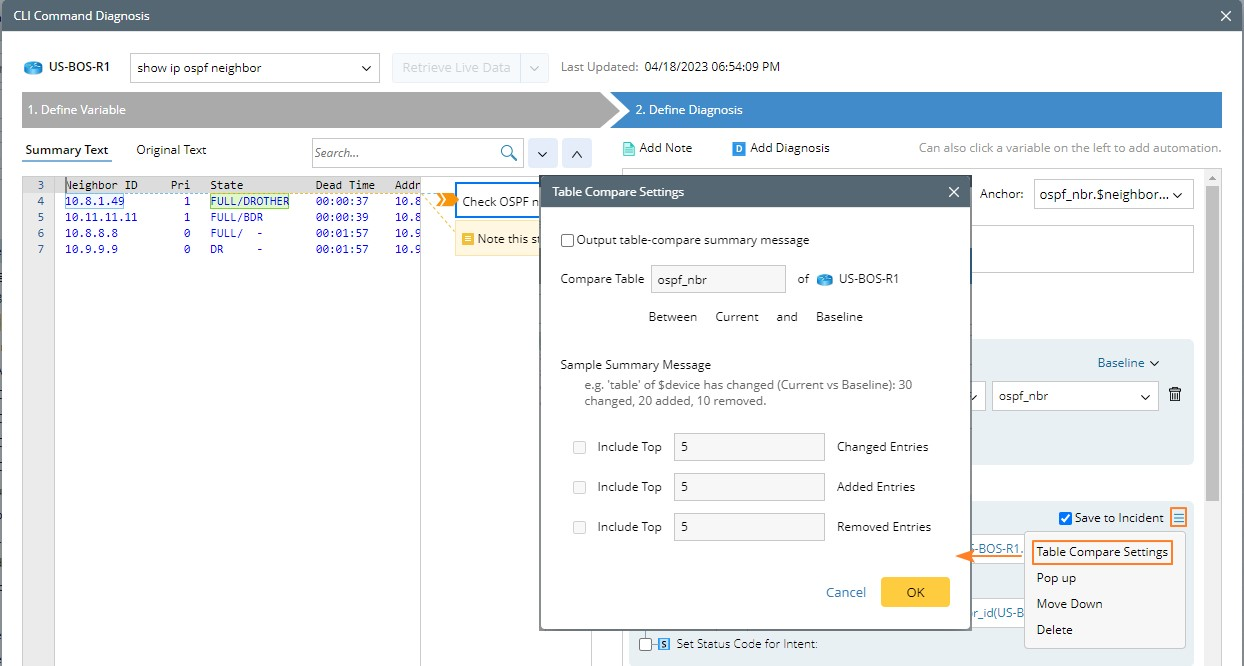Check Set Status Code for Intent
Viewport: 1244px width, 666px height.
[647, 644]
